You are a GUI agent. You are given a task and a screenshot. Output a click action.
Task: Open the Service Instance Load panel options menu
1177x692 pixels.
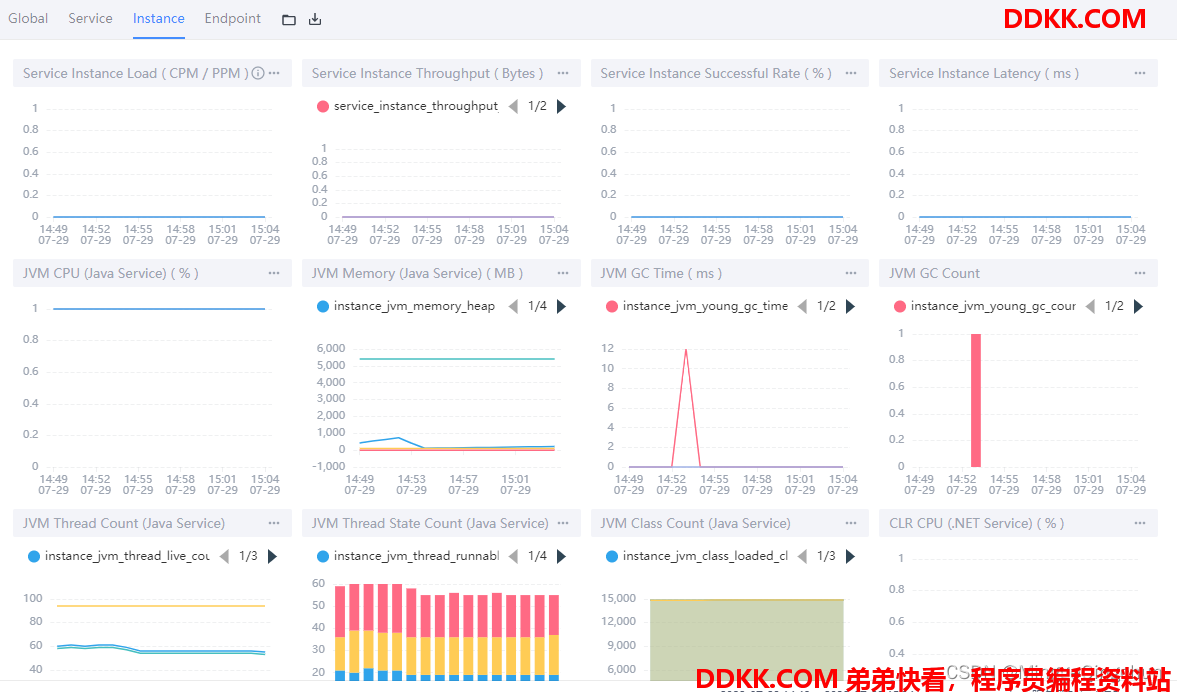click(274, 73)
